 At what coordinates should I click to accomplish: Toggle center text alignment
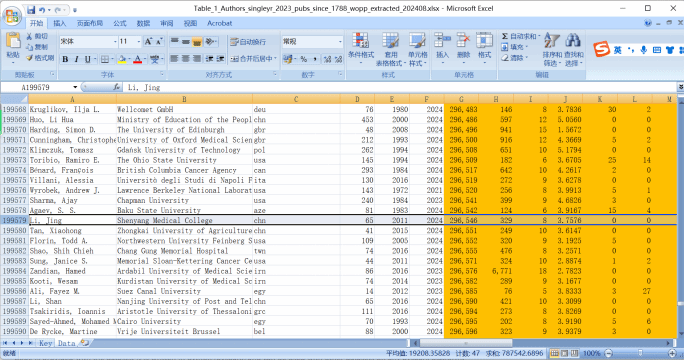click(186, 58)
